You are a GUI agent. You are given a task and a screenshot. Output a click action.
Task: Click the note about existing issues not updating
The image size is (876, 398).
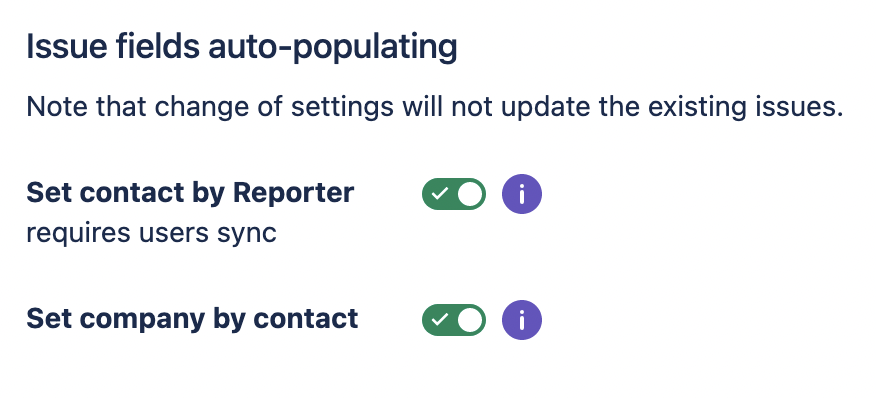coord(435,107)
